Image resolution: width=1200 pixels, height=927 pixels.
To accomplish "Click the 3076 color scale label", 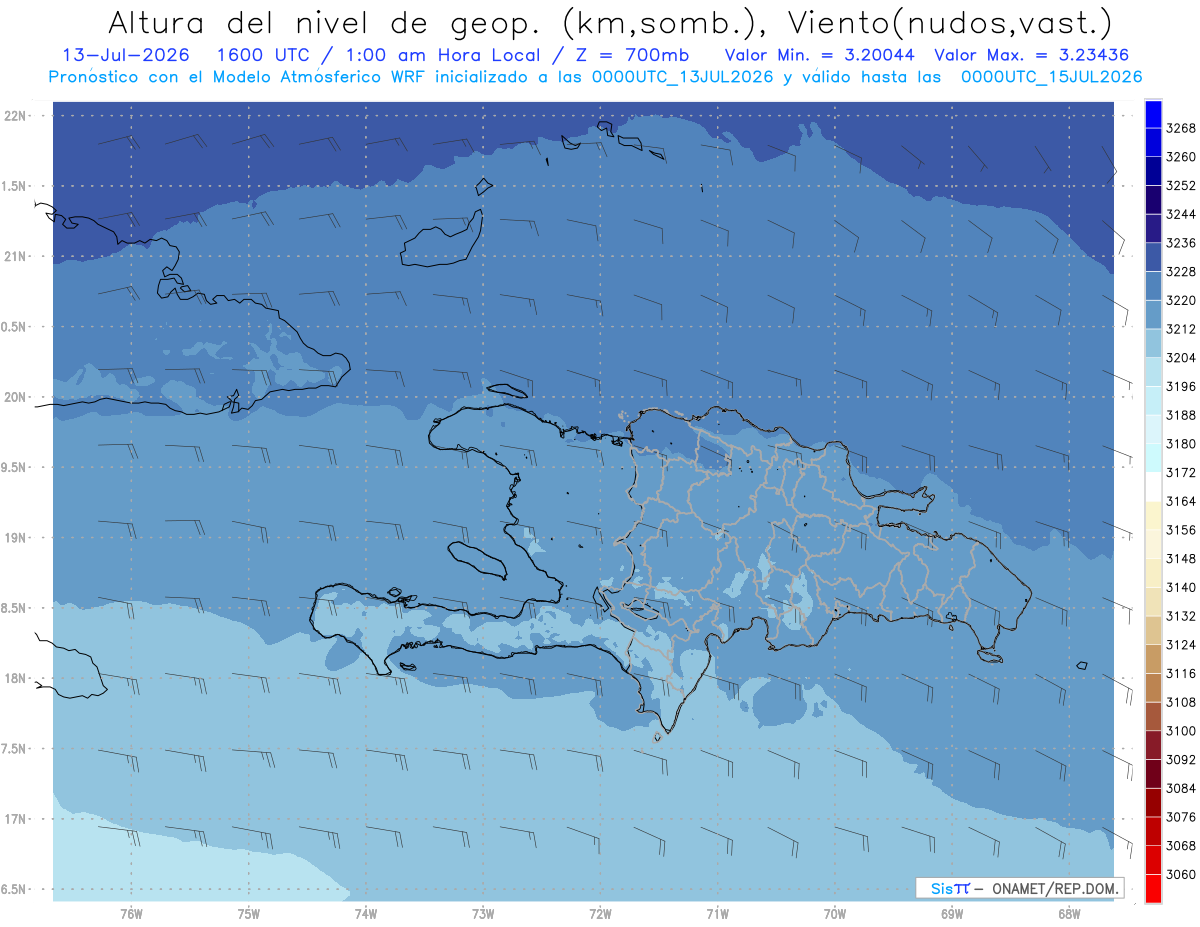I will tap(1180, 817).
